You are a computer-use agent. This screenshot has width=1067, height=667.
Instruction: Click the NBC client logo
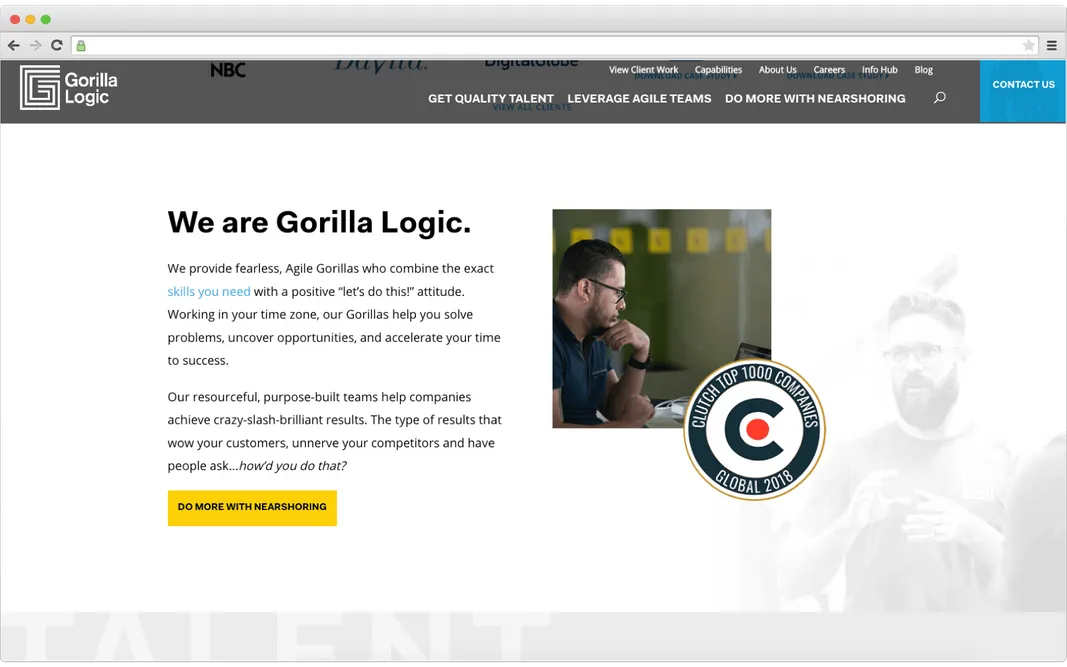point(228,69)
